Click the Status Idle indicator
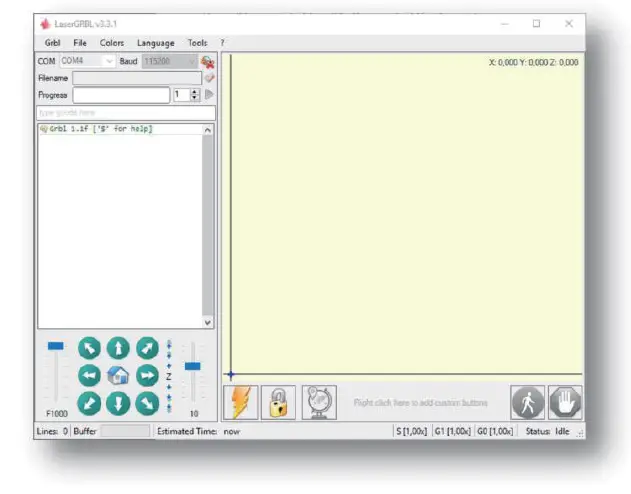 [547, 431]
